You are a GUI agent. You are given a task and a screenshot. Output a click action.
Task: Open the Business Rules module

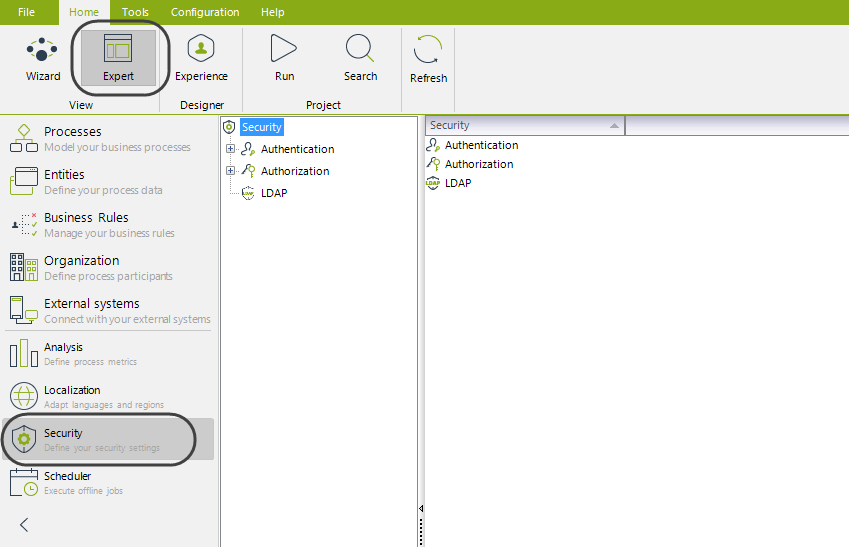[108, 225]
